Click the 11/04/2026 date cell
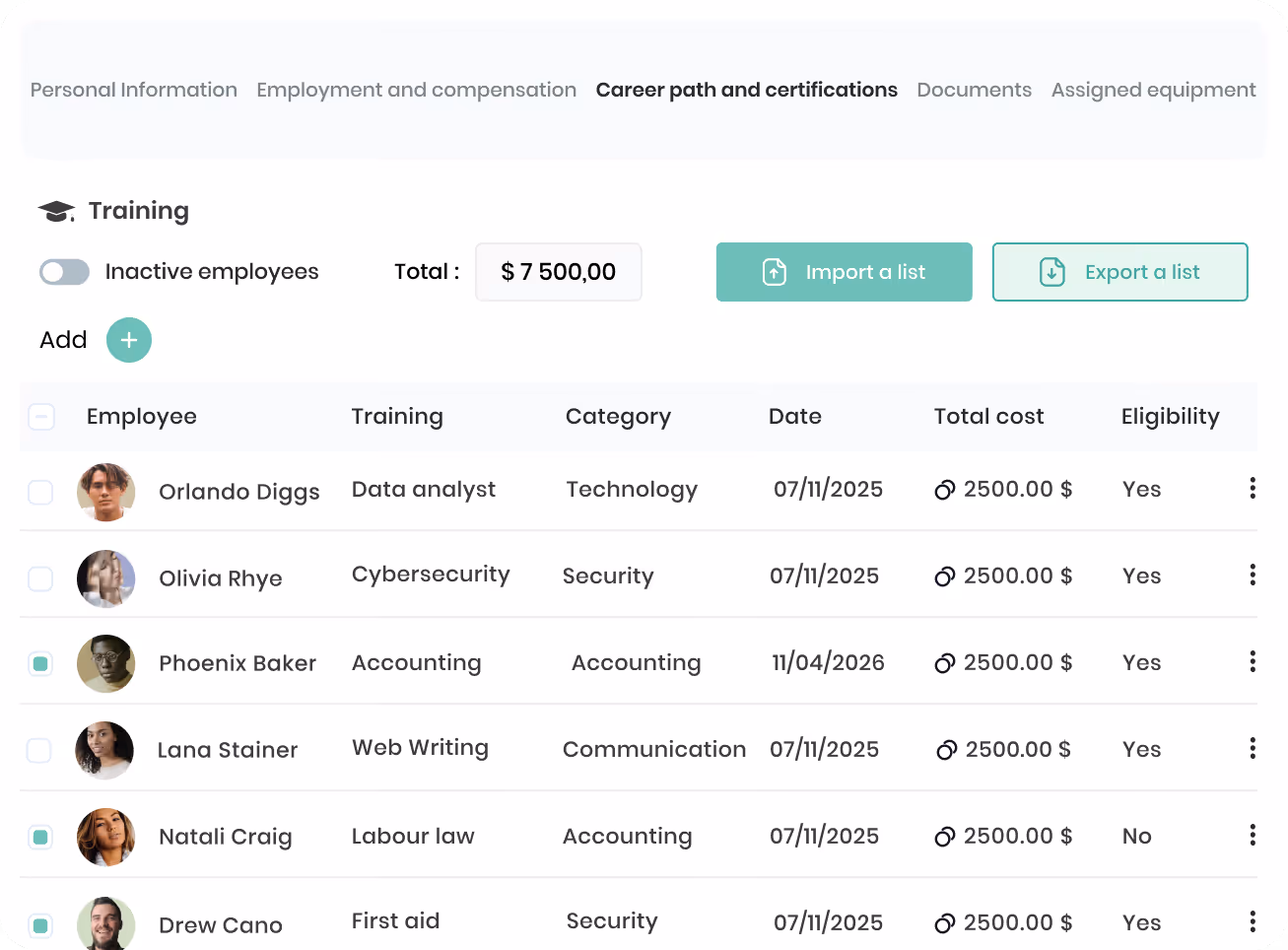This screenshot has width=1288, height=950. click(828, 662)
